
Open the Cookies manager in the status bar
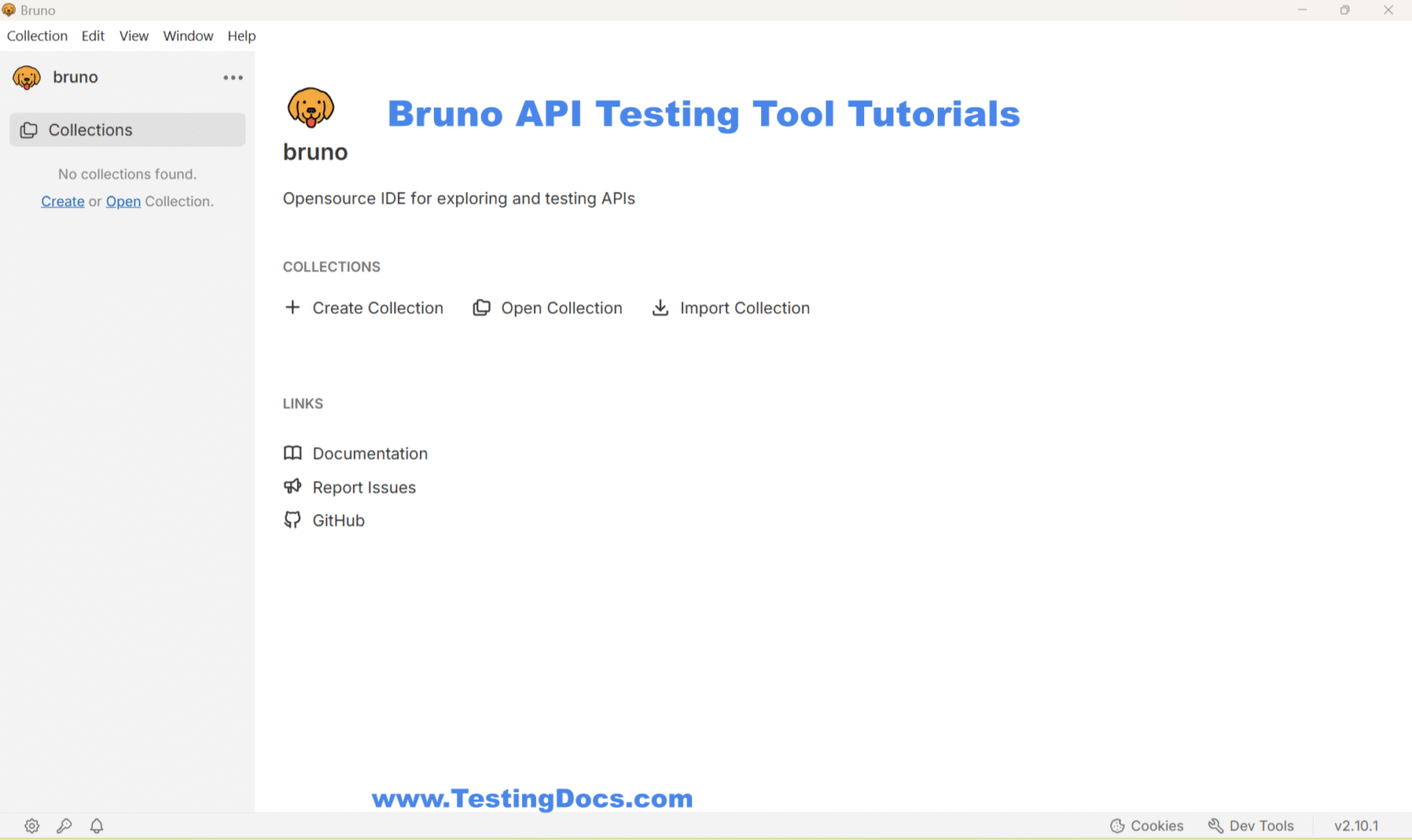click(x=1146, y=825)
